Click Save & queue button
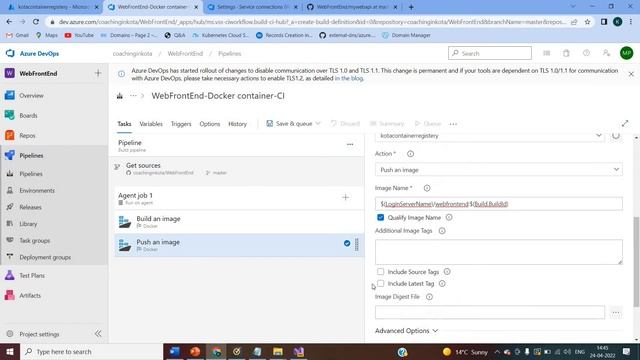Viewport: 640px width, 360px height. (x=289, y=124)
